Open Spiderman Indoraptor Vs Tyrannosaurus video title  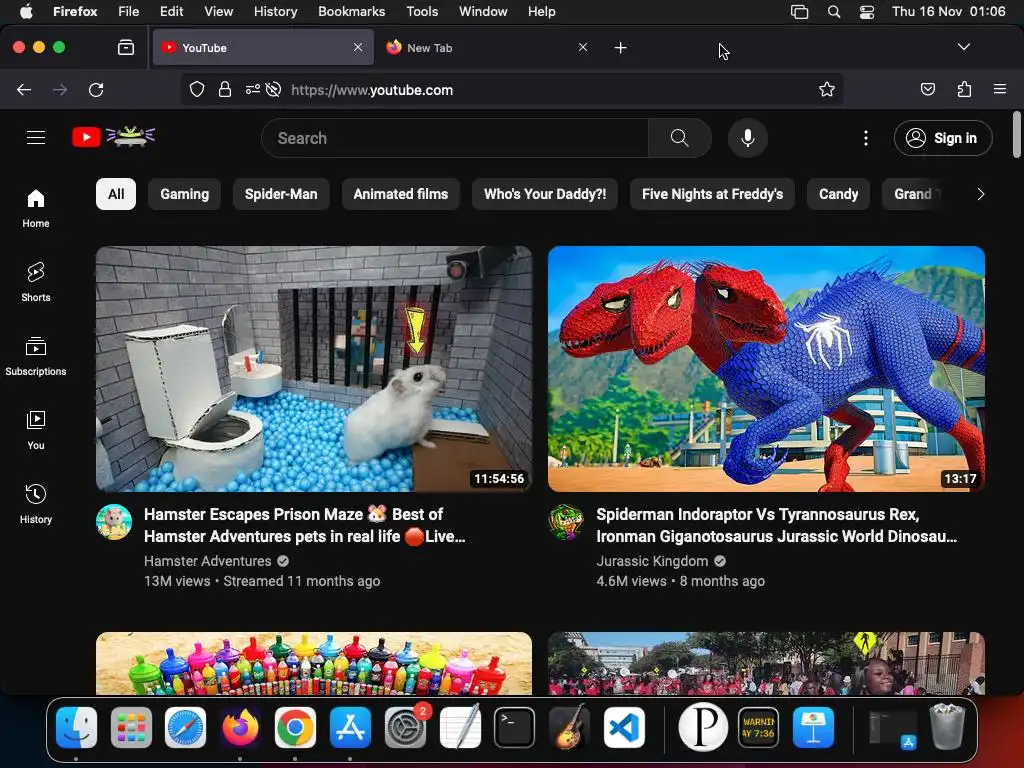click(x=776, y=525)
